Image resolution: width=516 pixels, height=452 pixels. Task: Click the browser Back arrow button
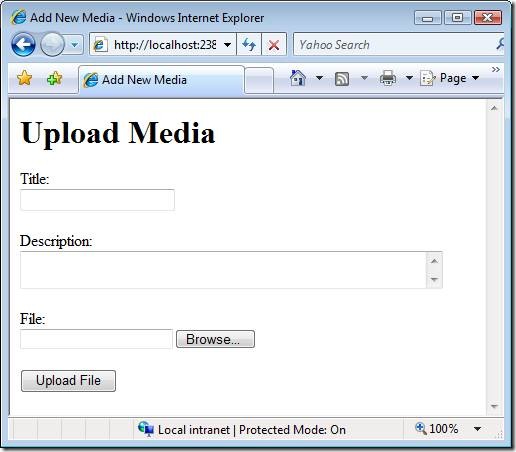(x=23, y=44)
